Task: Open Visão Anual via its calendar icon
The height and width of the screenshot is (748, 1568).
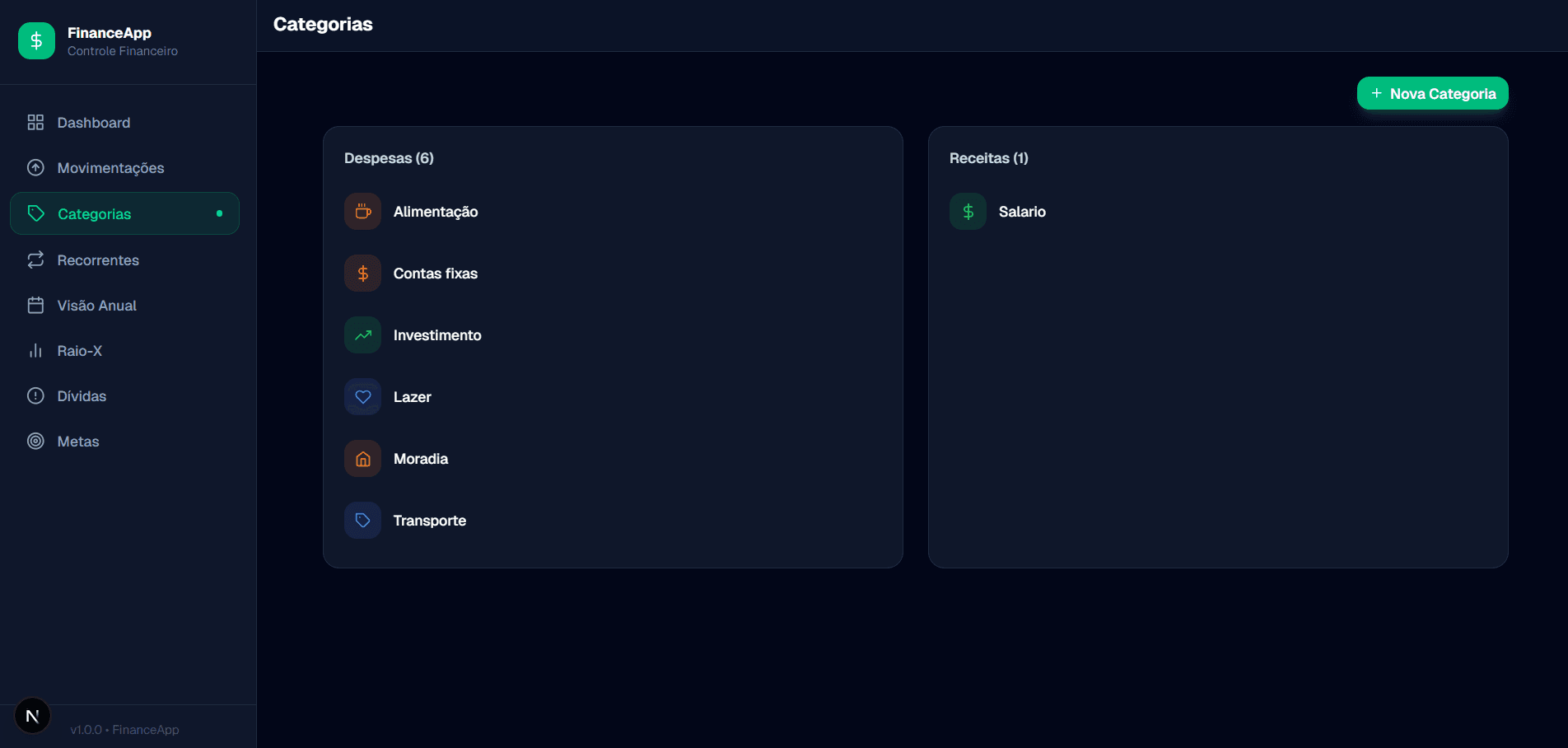Action: pyautogui.click(x=35, y=305)
